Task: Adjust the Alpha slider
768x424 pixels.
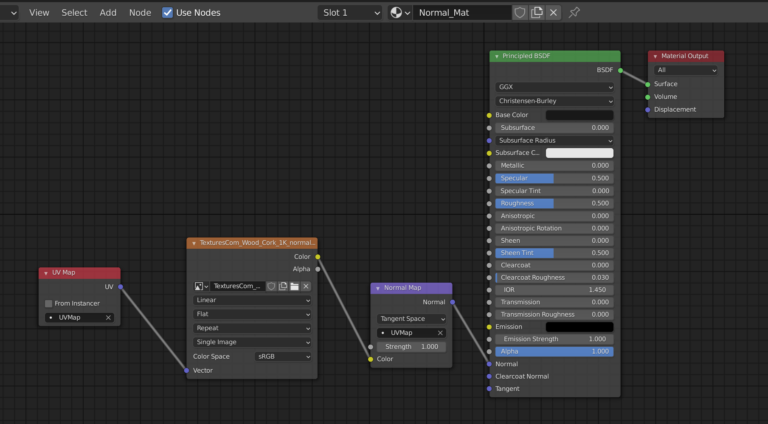Action: coord(554,352)
